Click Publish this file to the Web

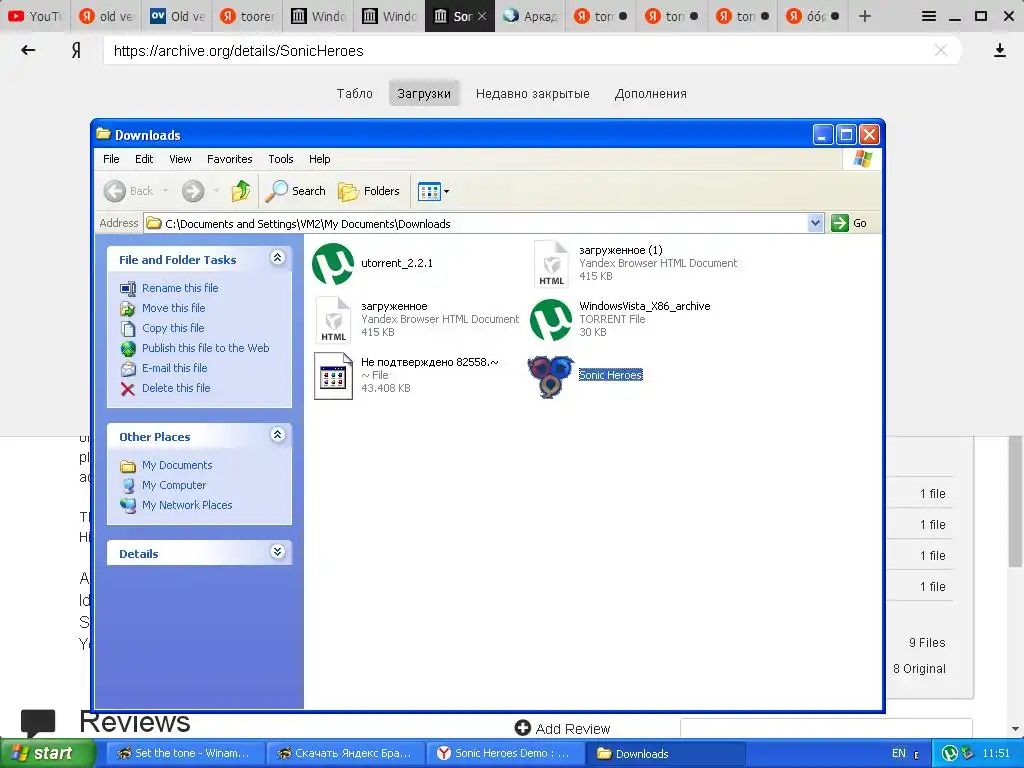point(205,348)
